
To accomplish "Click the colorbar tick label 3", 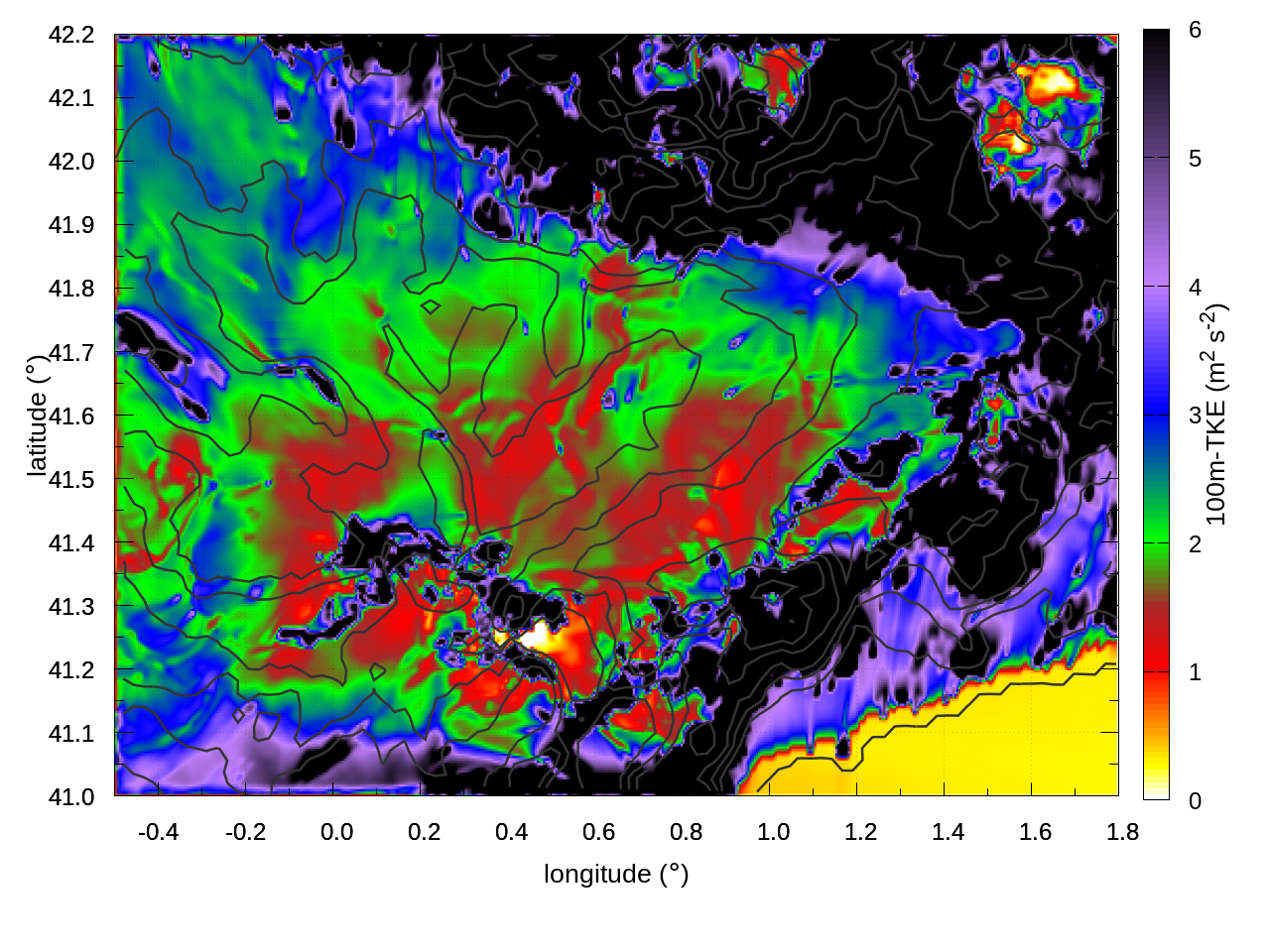I will (1195, 416).
